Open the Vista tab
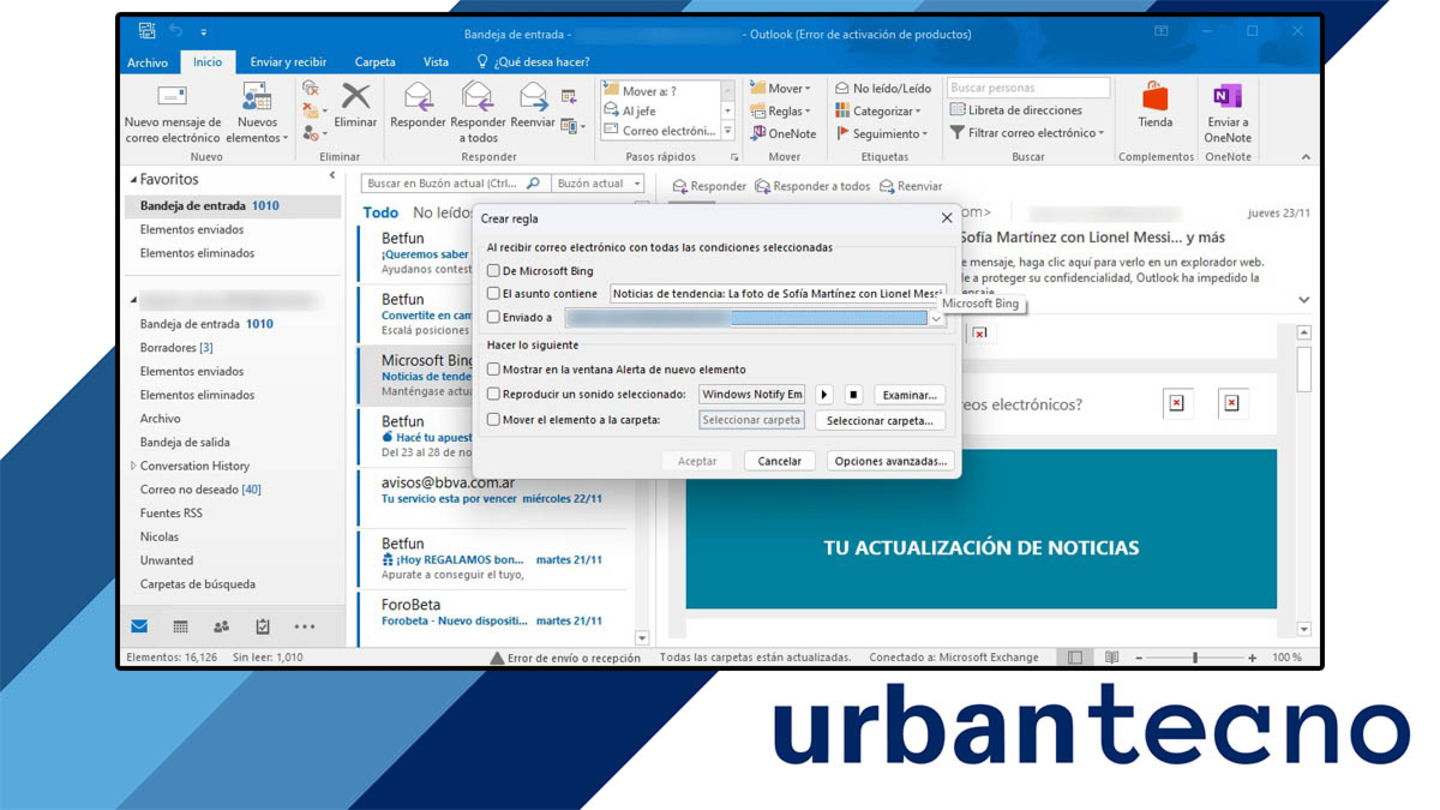1440x810 pixels. [436, 62]
